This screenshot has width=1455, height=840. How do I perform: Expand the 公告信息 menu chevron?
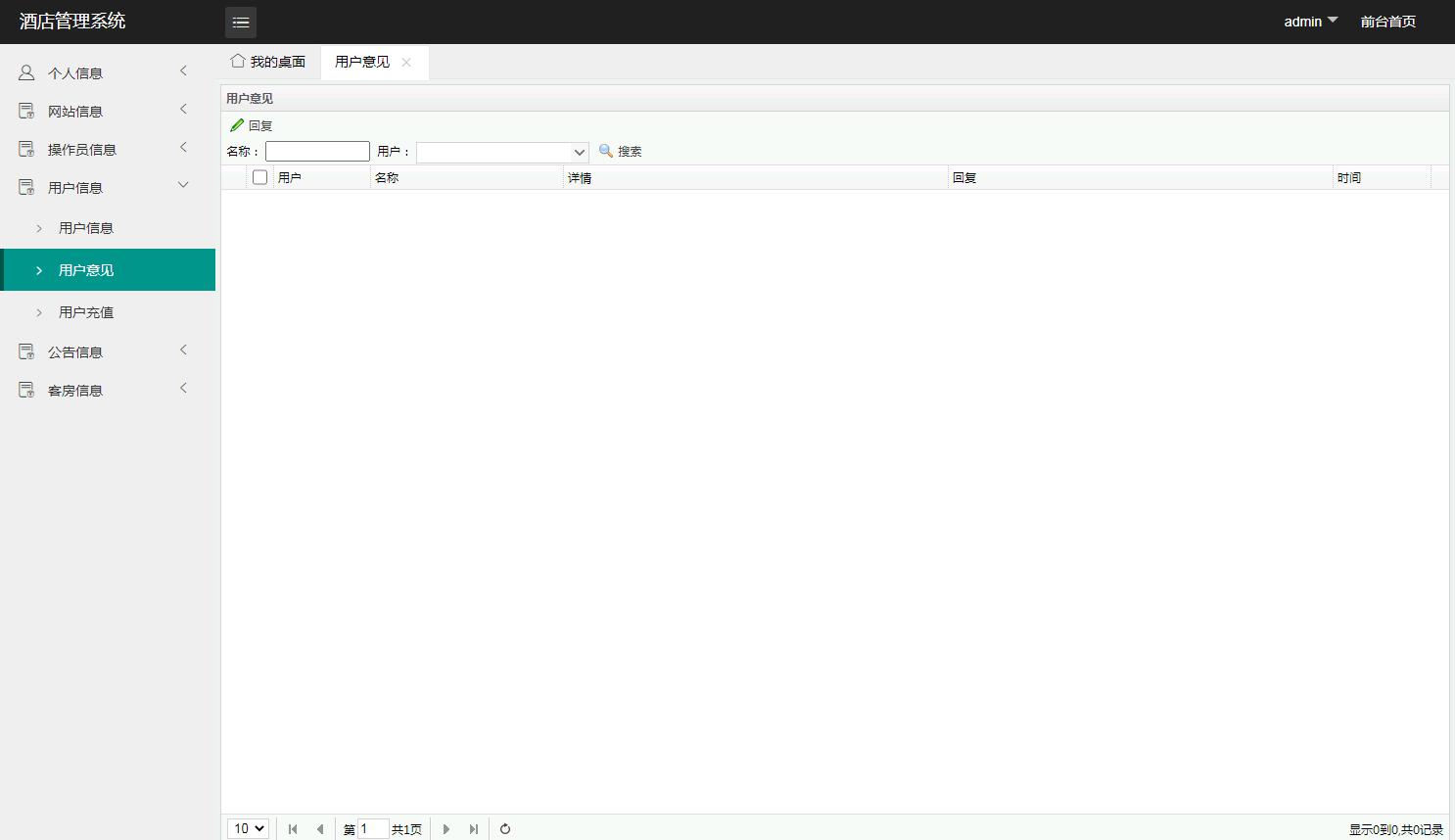tap(183, 350)
